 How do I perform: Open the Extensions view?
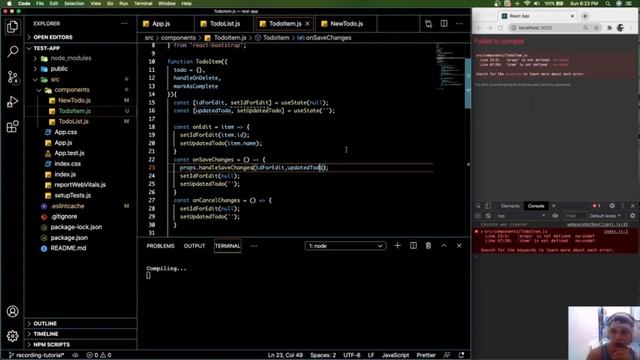12,127
